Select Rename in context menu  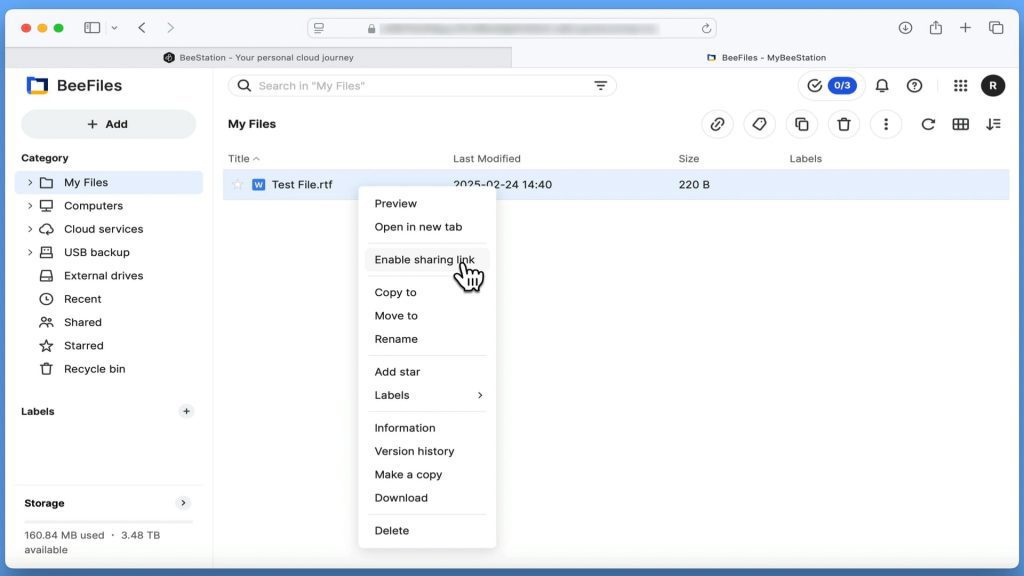click(427, 340)
